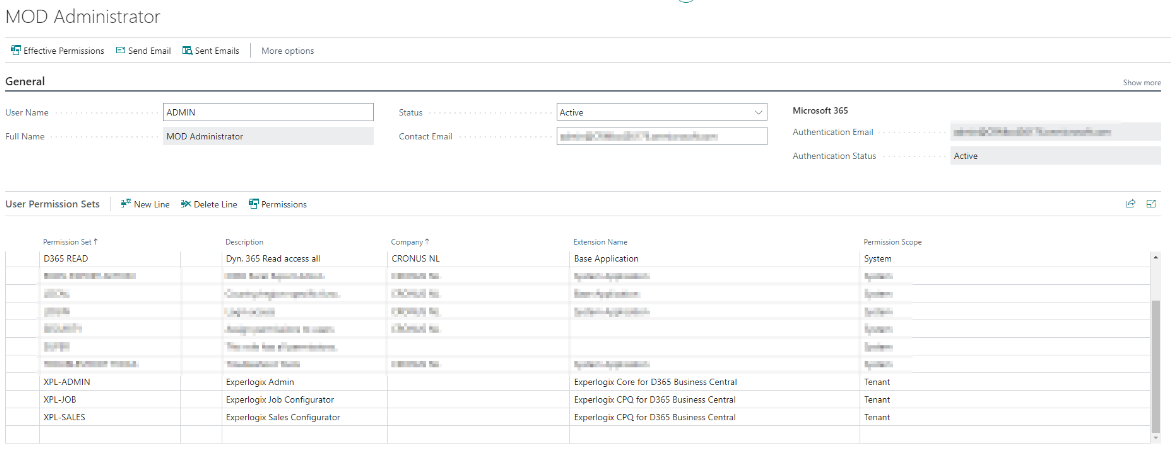Click Delete Line action
This screenshot has width=1171, height=449.
pyautogui.click(x=209, y=204)
